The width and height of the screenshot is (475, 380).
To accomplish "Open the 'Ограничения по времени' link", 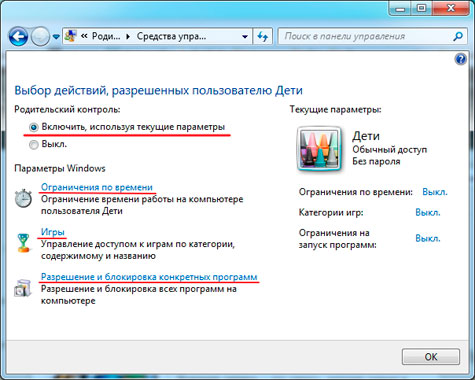I will tap(97, 187).
